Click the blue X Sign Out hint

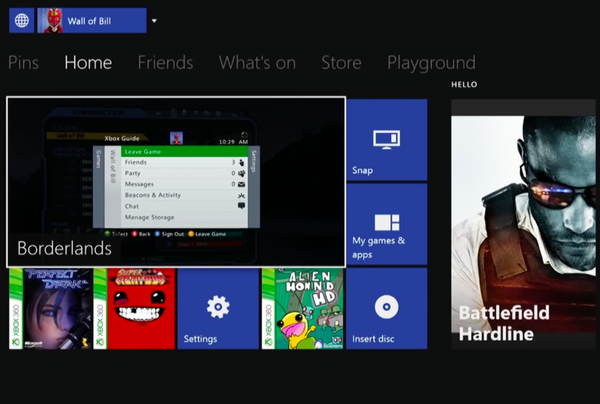[x=169, y=234]
